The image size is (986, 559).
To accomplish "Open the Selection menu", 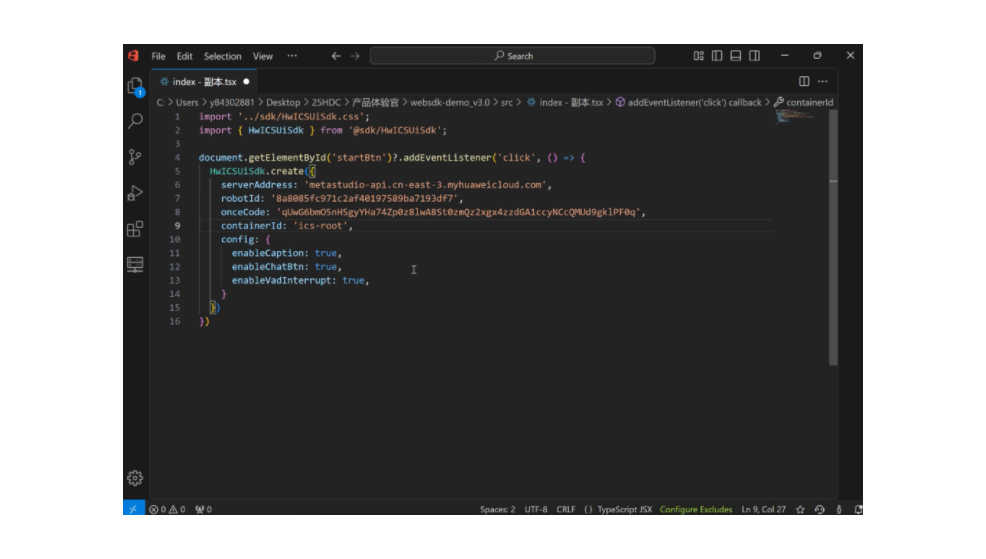I will click(x=222, y=56).
